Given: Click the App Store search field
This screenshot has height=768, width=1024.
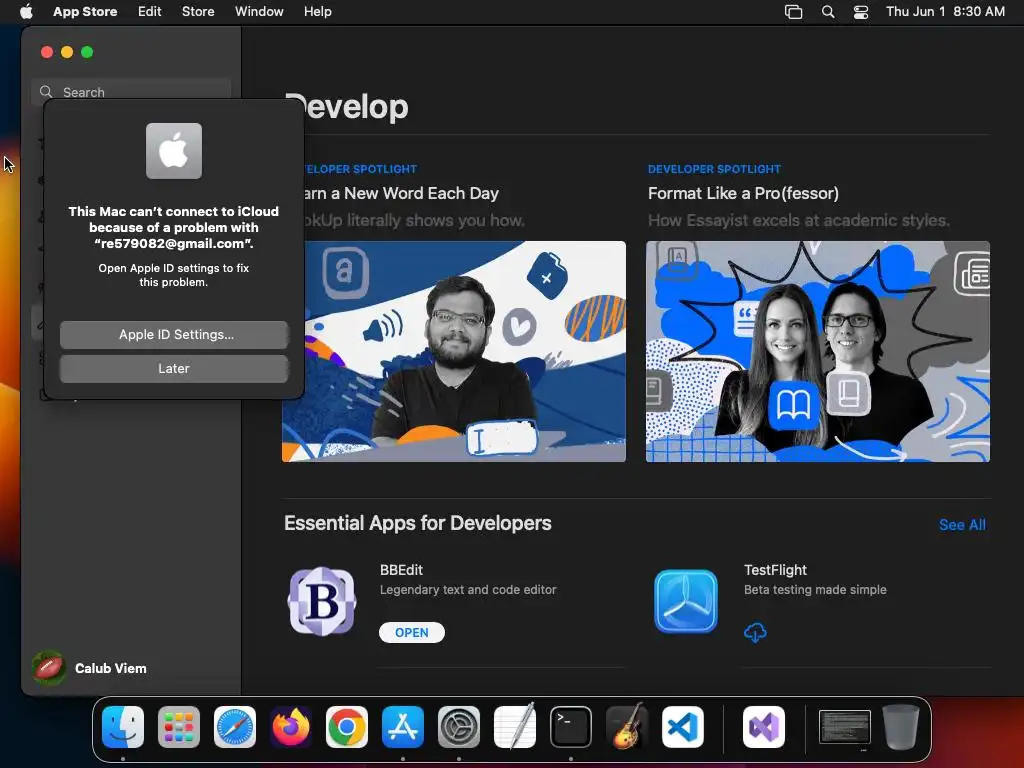Looking at the screenshot, I should (x=131, y=92).
